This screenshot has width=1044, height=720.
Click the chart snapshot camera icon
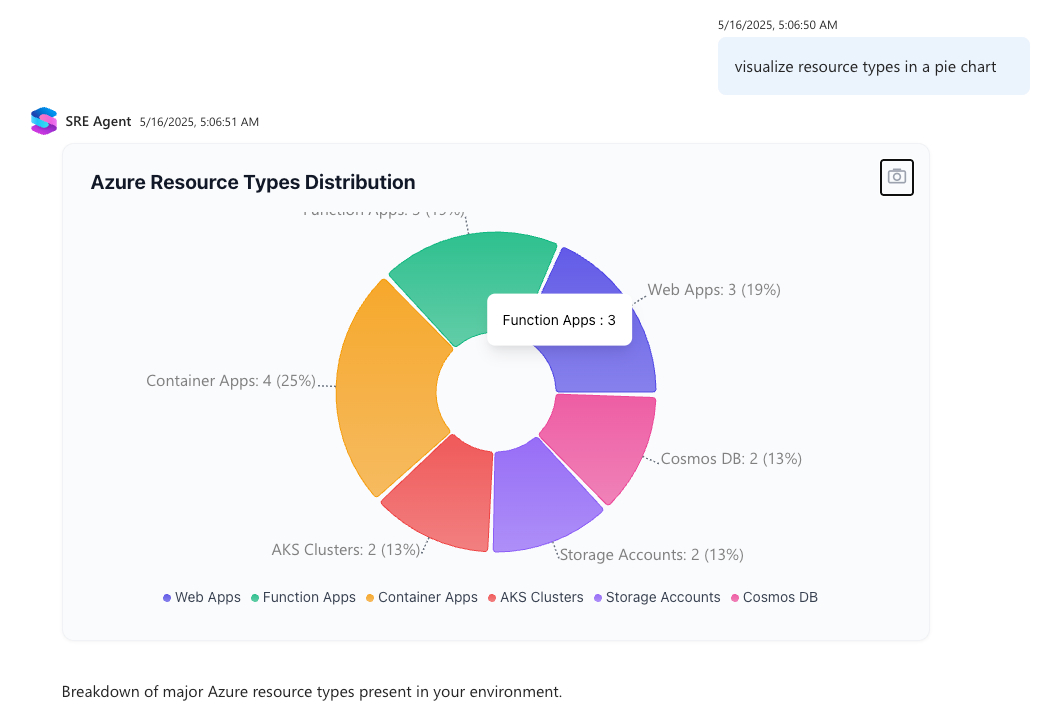point(896,177)
